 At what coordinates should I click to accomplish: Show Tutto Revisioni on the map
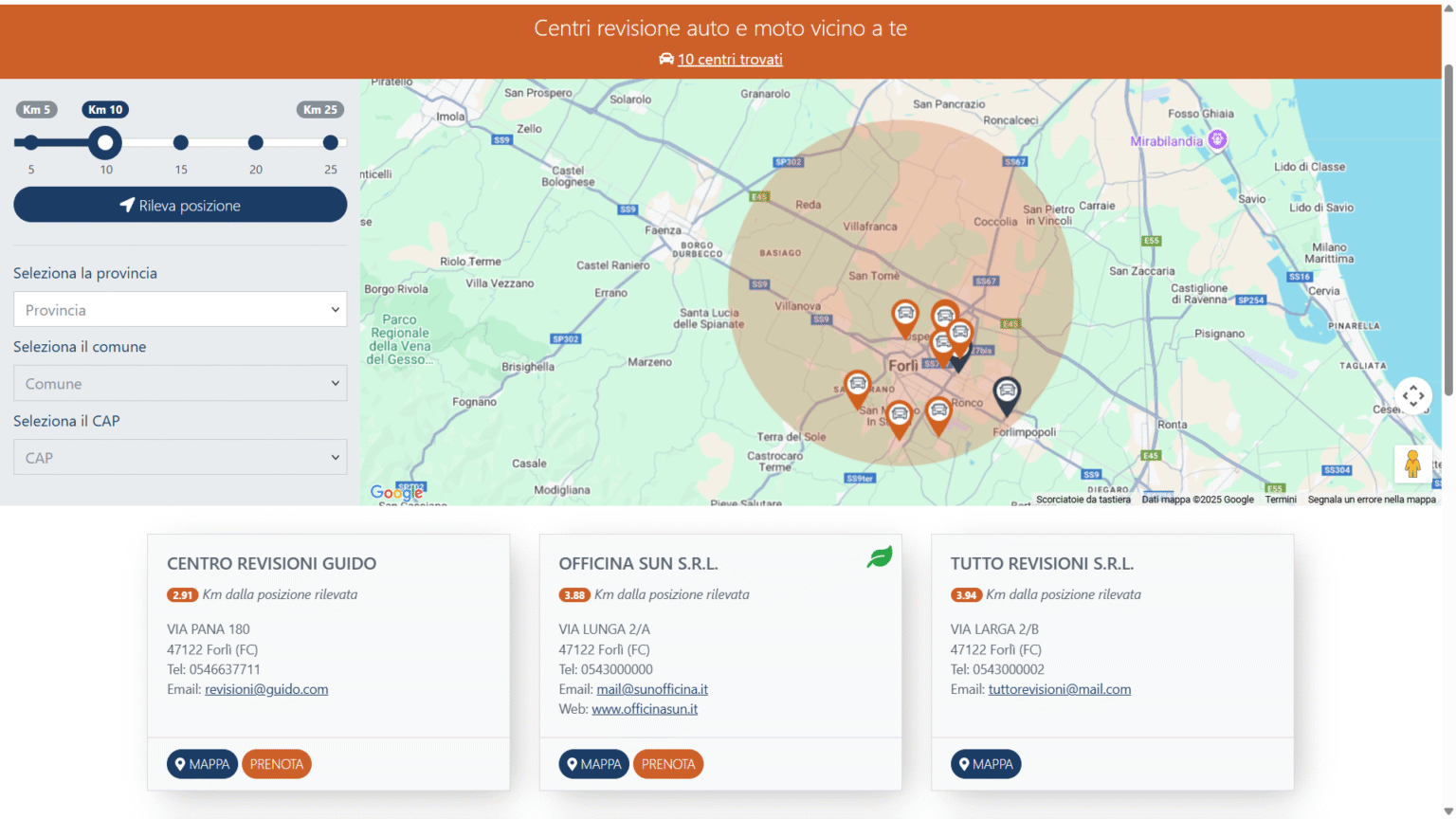(x=985, y=764)
